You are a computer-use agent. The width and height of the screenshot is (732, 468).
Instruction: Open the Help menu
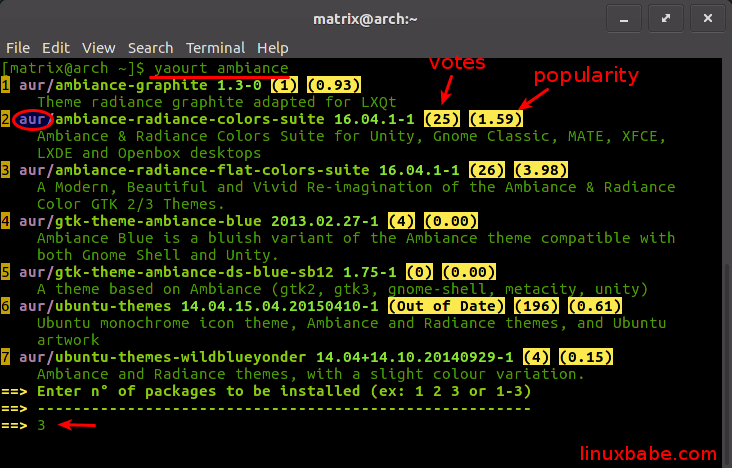[272, 47]
